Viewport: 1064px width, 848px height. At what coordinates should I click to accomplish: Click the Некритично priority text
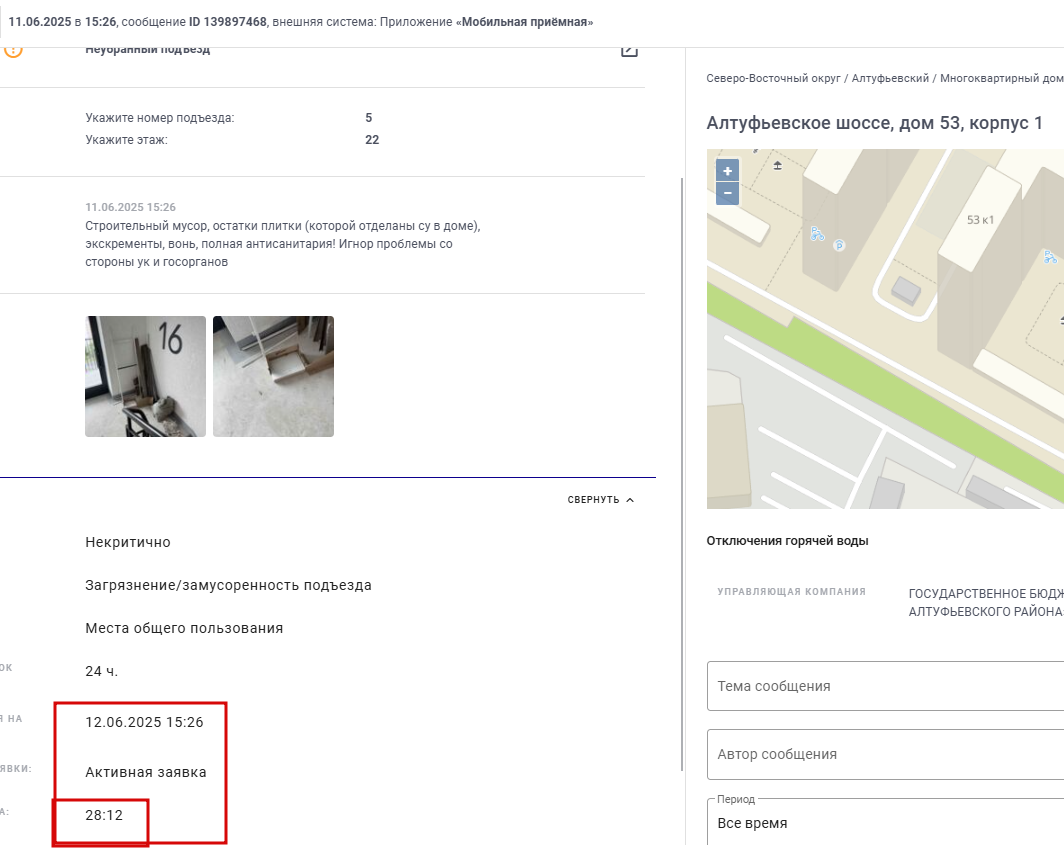click(128, 542)
